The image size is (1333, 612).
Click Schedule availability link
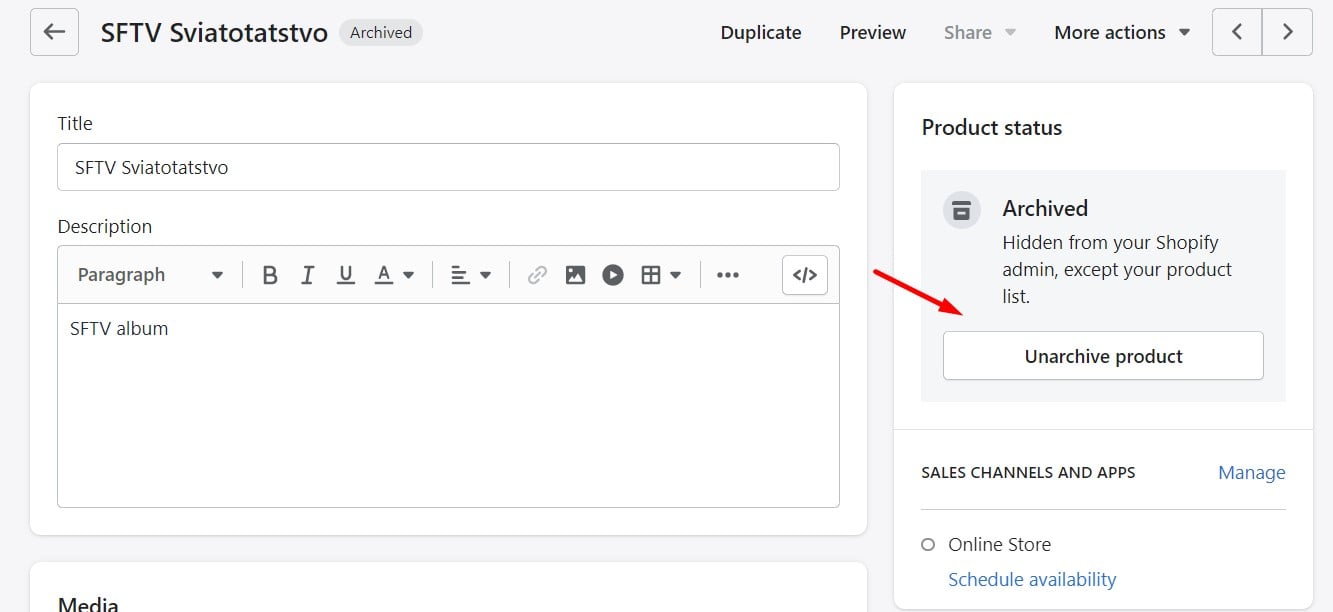(x=1032, y=579)
